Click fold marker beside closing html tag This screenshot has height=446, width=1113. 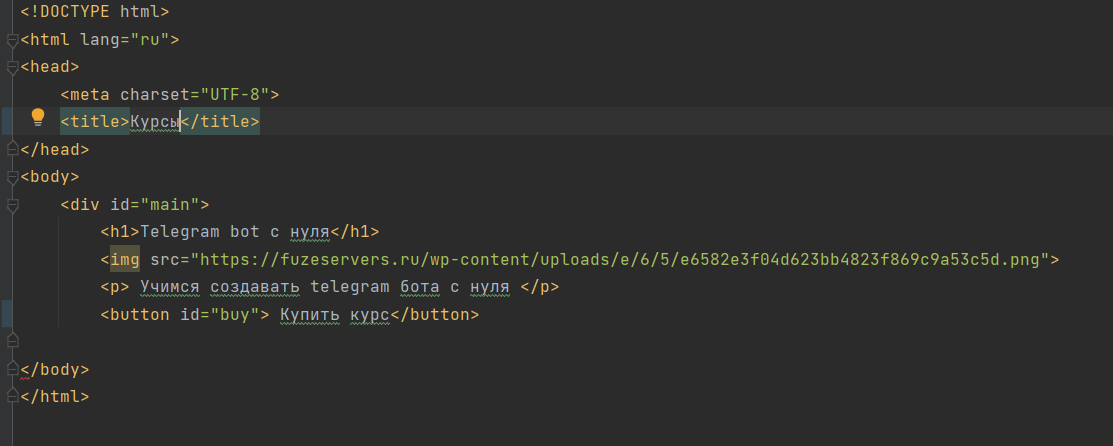[12, 397]
